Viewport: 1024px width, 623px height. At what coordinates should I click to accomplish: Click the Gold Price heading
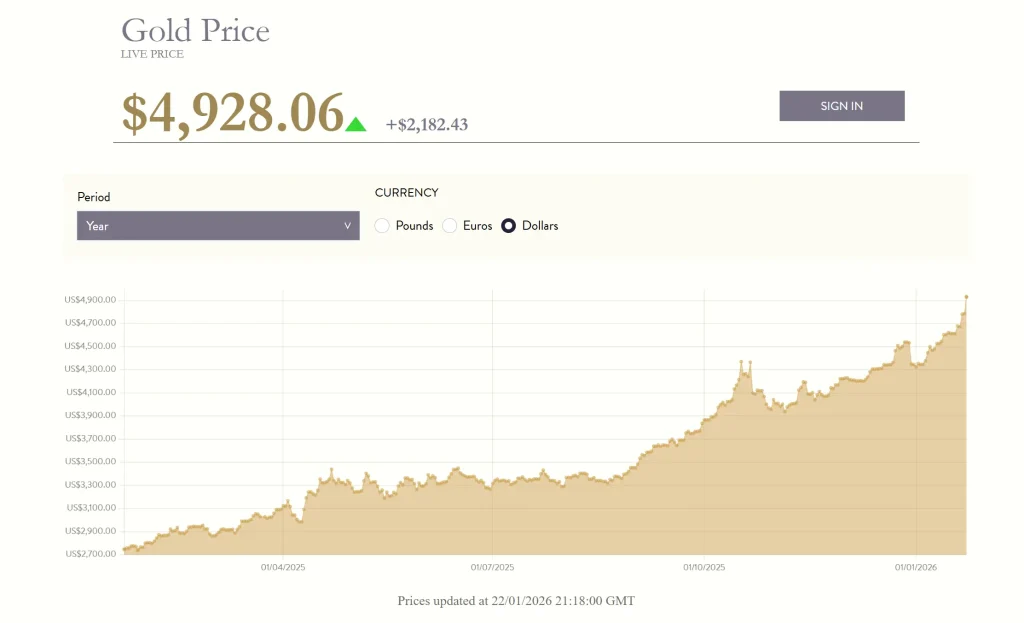[195, 31]
